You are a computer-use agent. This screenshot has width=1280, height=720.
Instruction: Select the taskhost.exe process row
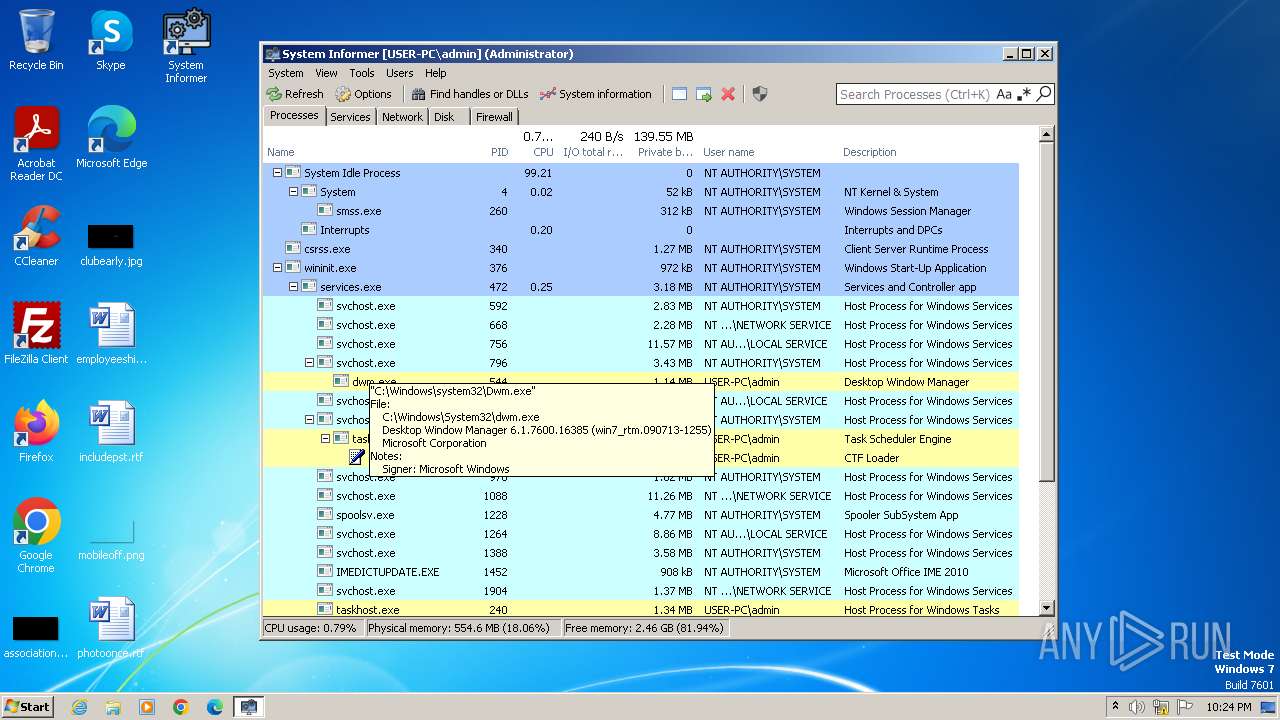tap(641, 610)
